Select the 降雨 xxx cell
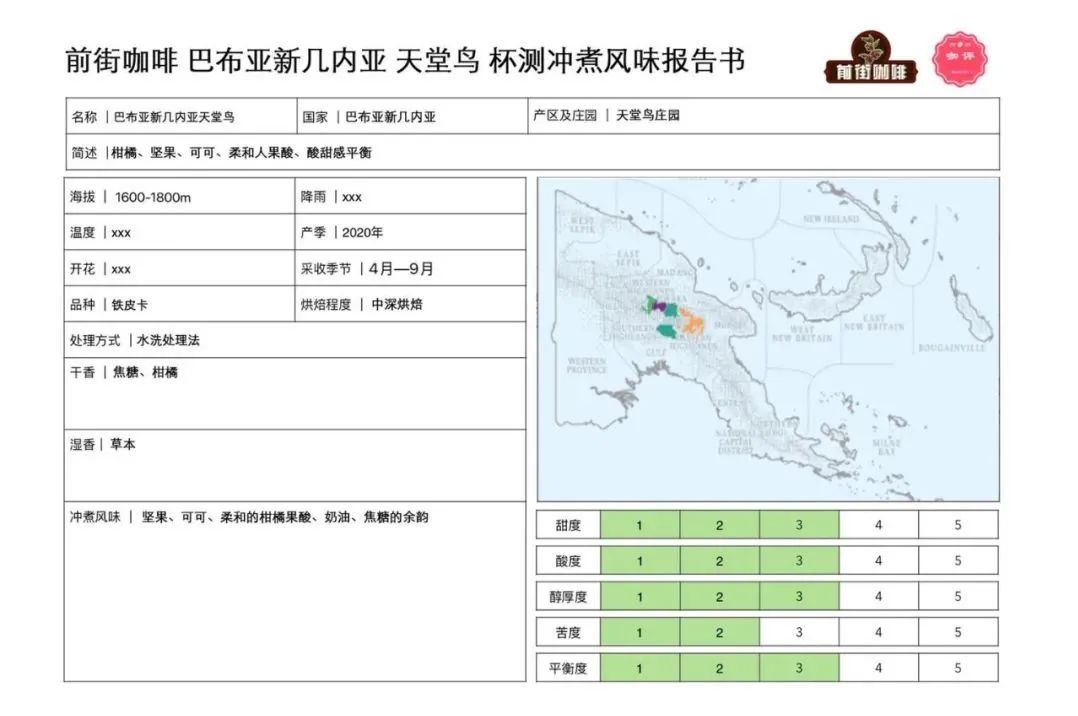The image size is (1078, 716). coord(410,197)
